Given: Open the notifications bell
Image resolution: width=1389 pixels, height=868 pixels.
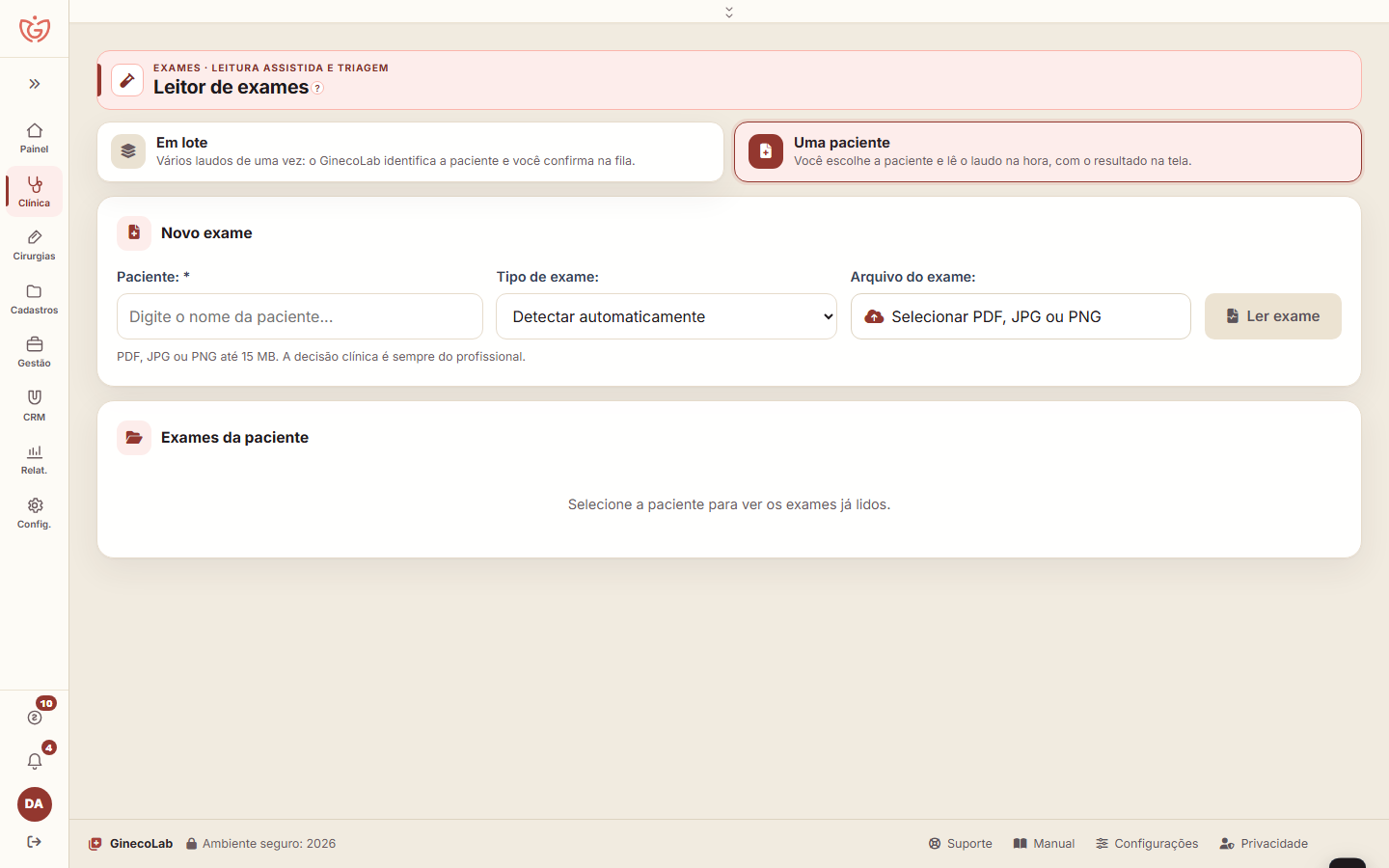Looking at the screenshot, I should click(x=35, y=761).
